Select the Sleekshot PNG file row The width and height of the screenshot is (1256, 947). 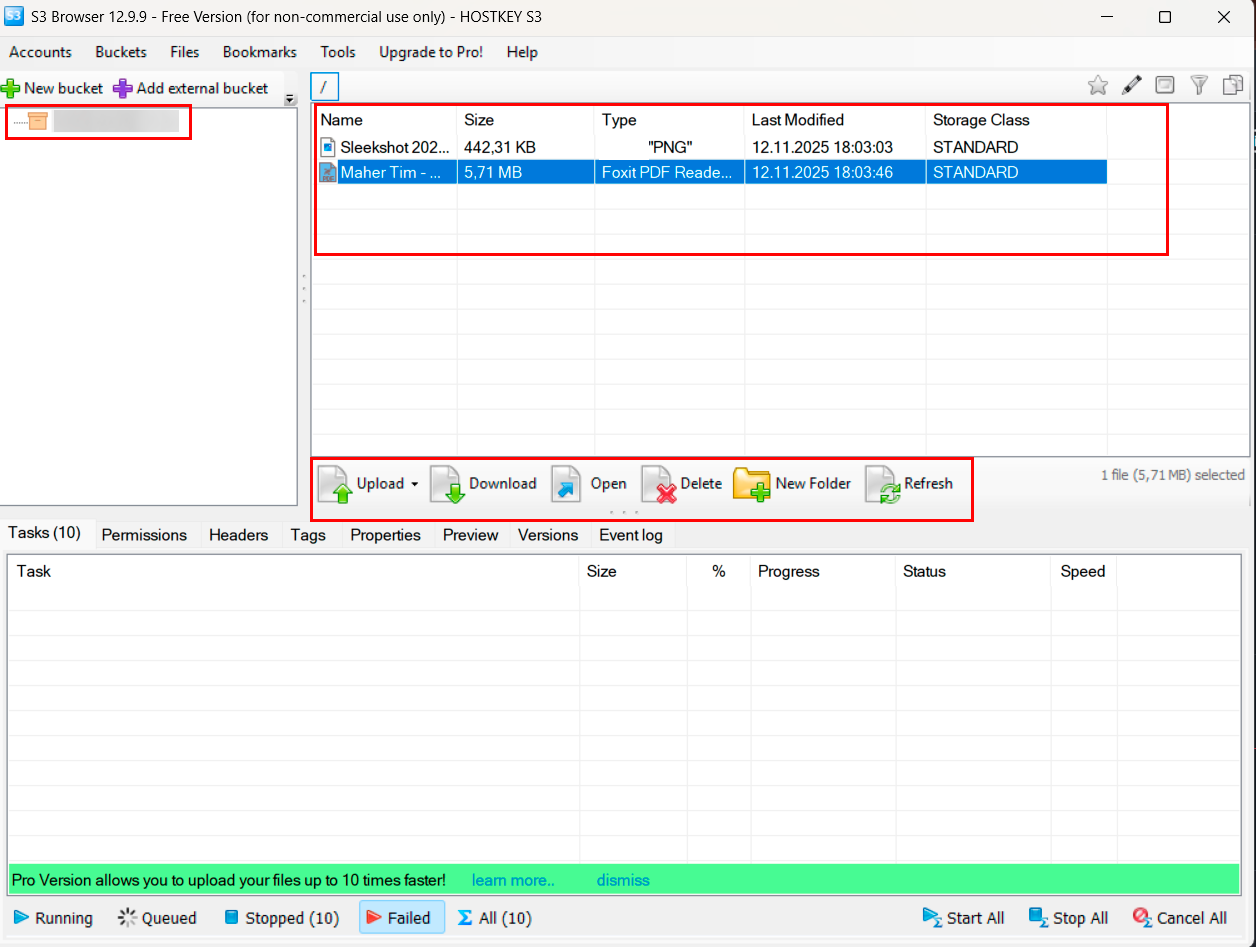pos(395,147)
